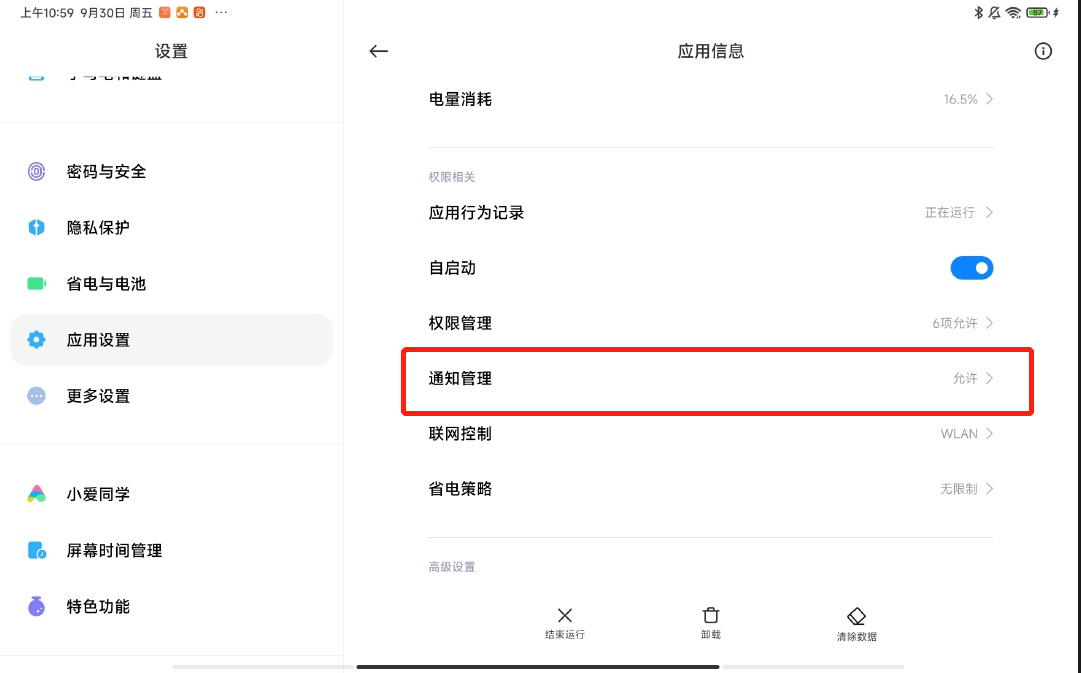Tap the battery indicator in status bar
Screen dimensions: 1081x673
1037,12
